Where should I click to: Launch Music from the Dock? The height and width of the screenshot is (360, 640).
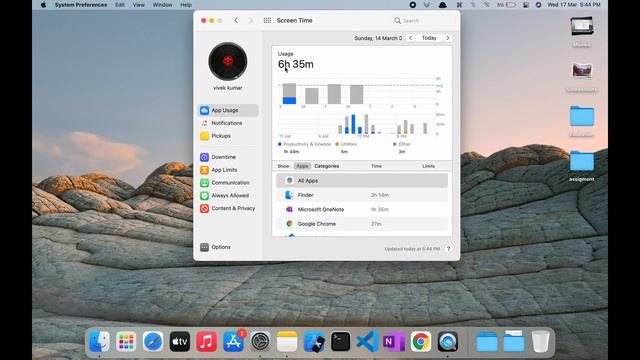207,341
